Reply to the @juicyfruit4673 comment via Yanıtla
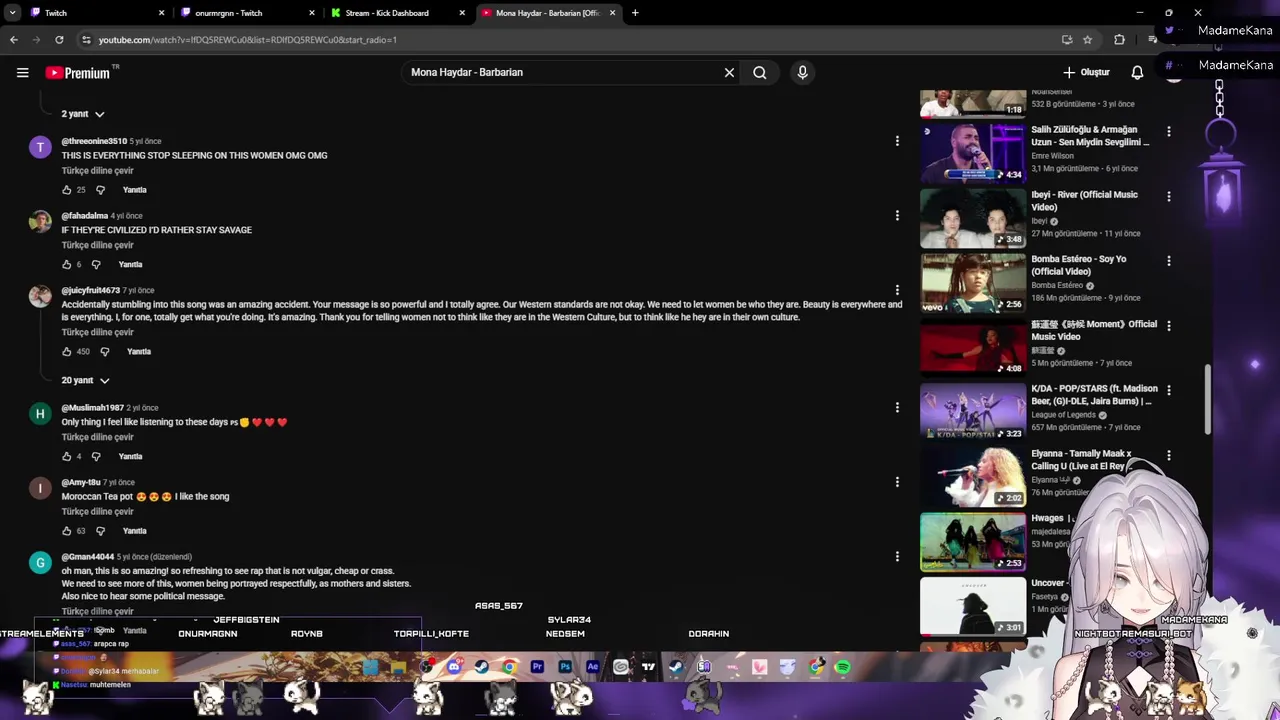This screenshot has height=720, width=1280. pyautogui.click(x=139, y=352)
